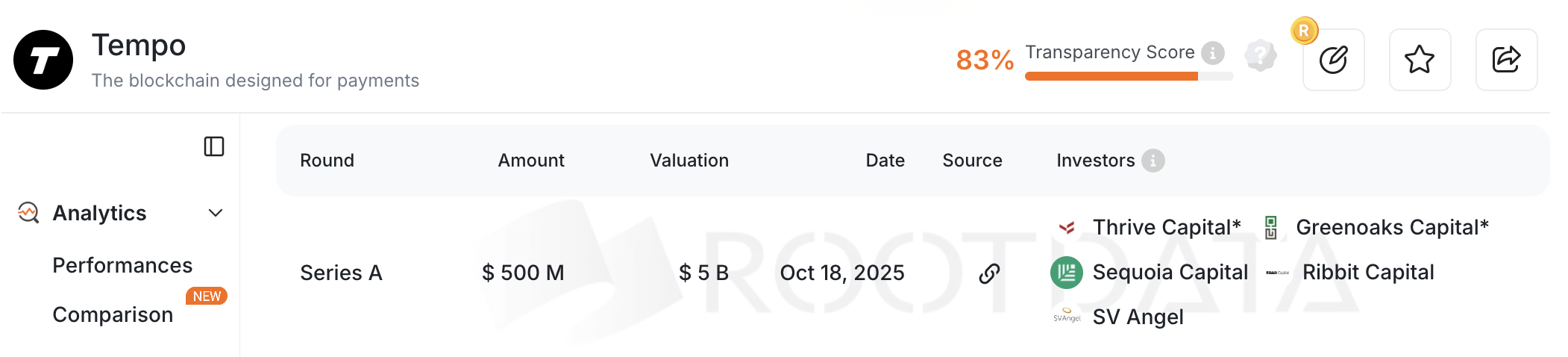1568x357 pixels.
Task: Open the Performances menu item
Action: coord(122,265)
